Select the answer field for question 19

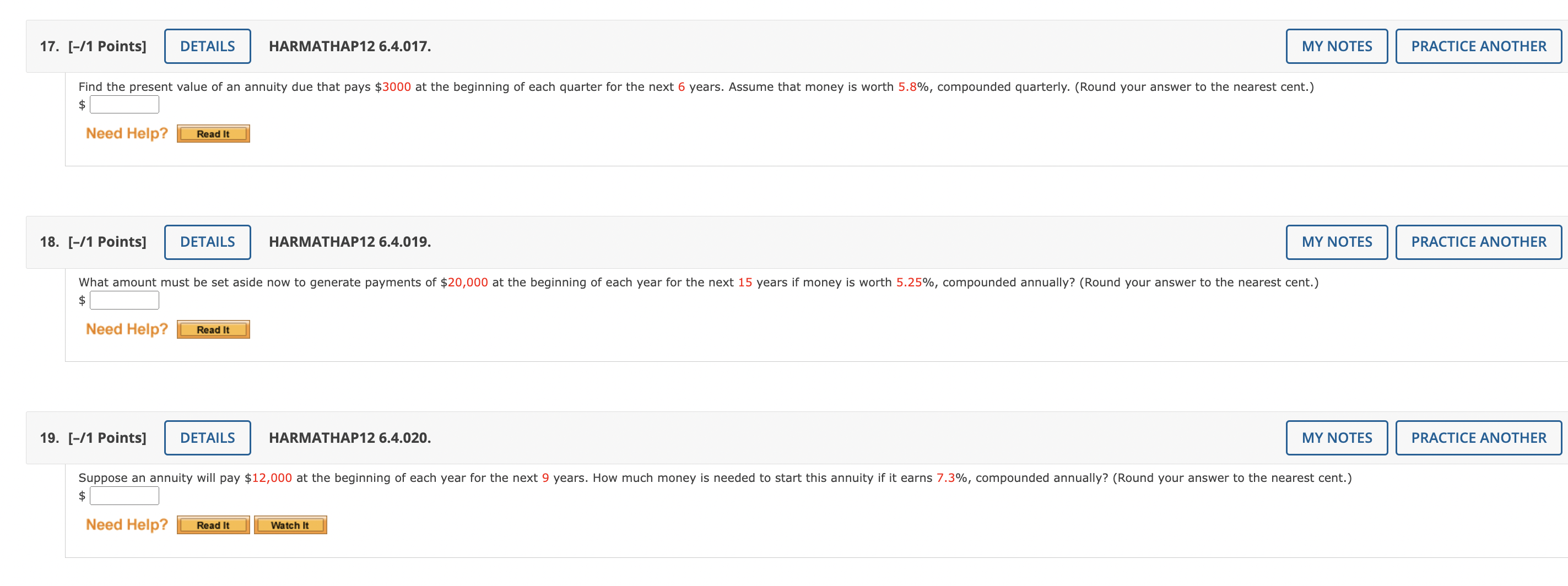click(124, 495)
